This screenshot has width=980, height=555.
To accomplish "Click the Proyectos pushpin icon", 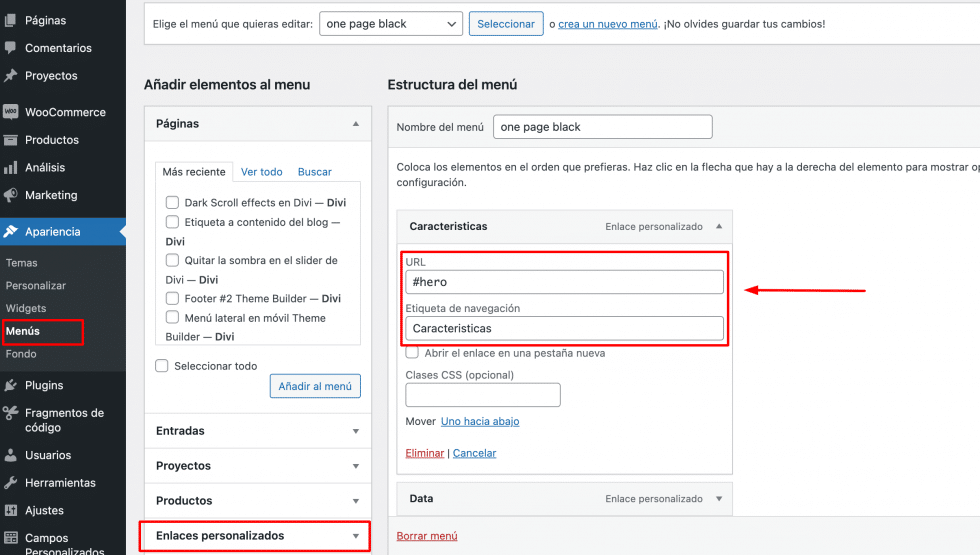I will coord(11,76).
